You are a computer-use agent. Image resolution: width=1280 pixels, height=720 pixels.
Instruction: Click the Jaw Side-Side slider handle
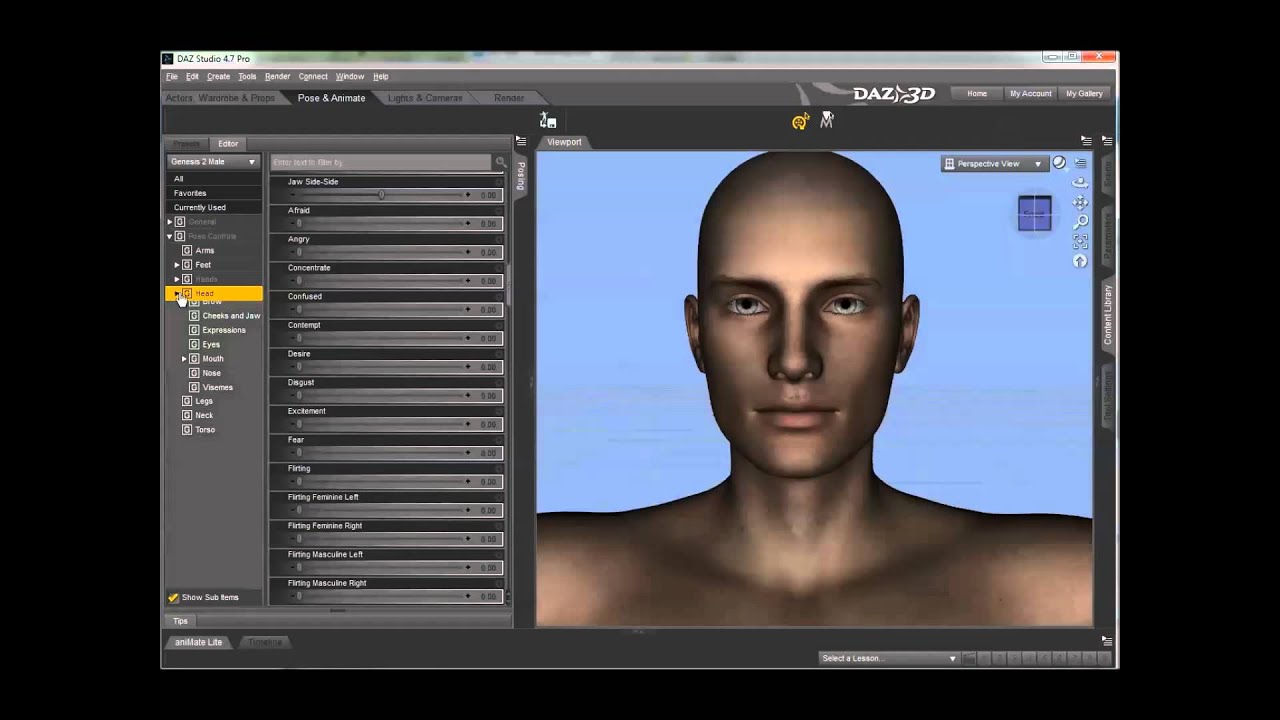pyautogui.click(x=381, y=195)
